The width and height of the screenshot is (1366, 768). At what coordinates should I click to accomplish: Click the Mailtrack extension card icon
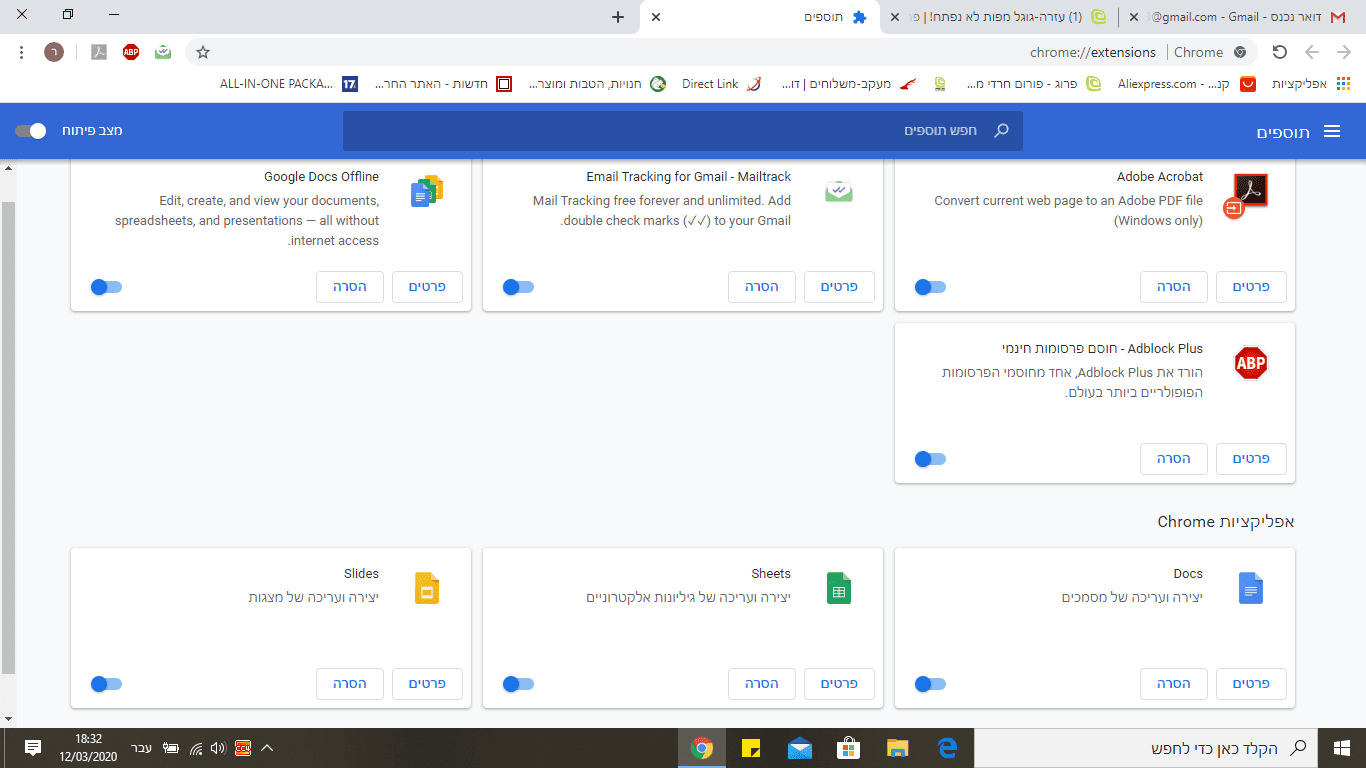point(838,192)
